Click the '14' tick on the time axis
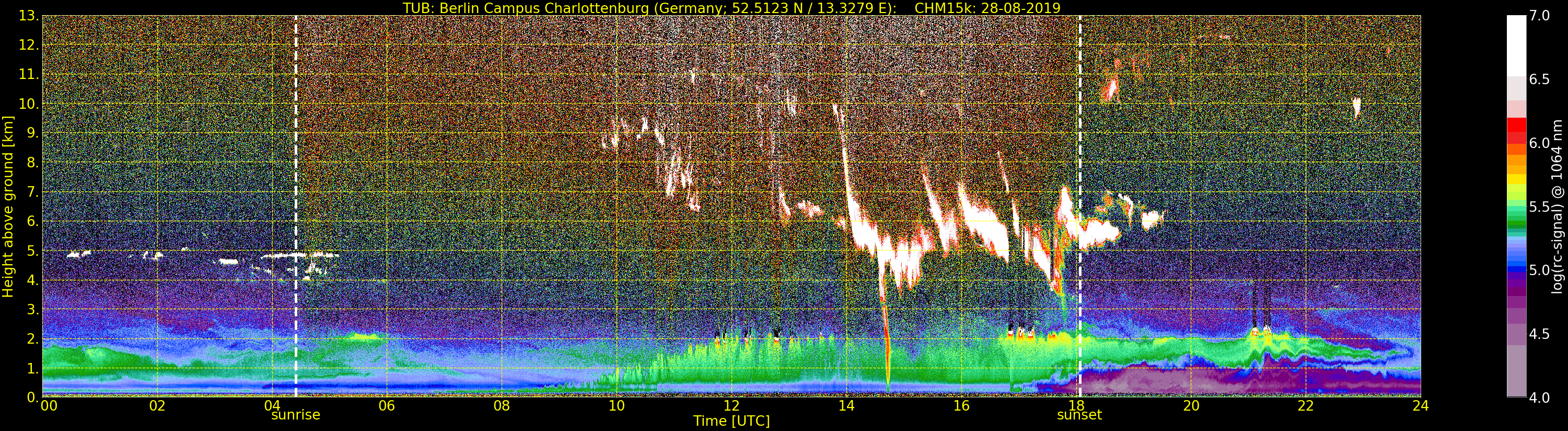1568x431 pixels. 846,406
